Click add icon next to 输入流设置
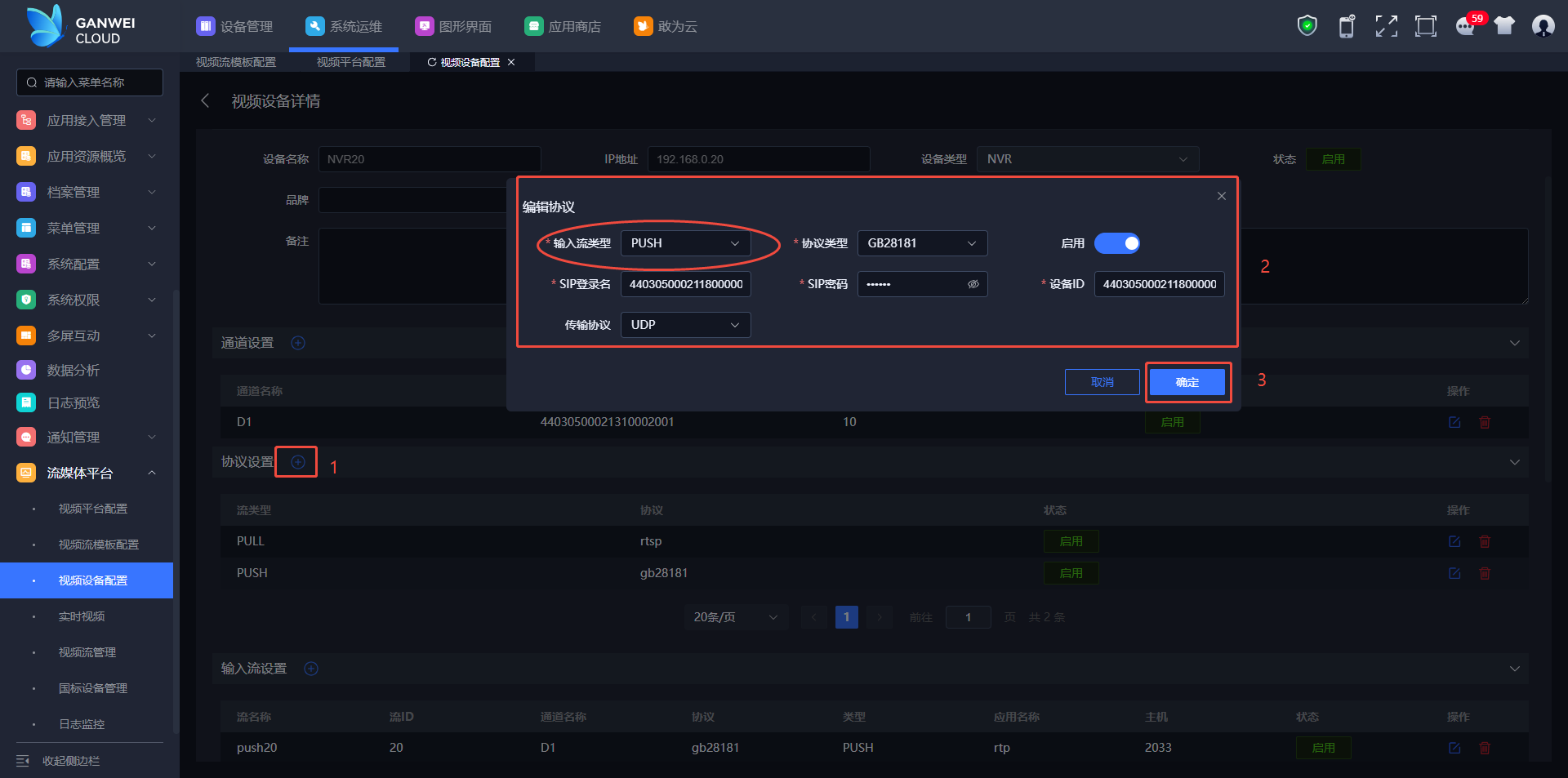 pos(311,669)
